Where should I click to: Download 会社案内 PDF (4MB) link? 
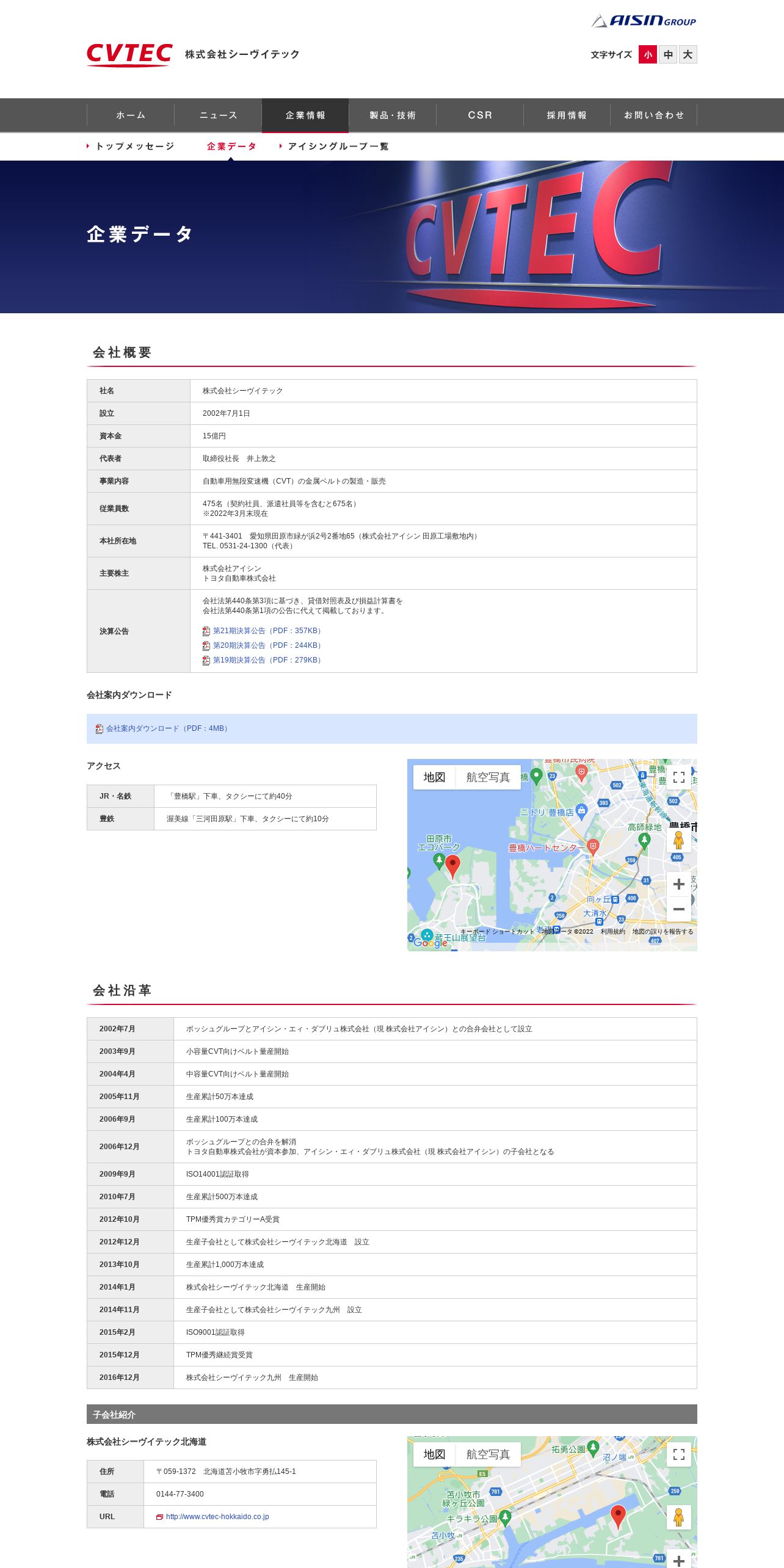pyautogui.click(x=168, y=728)
